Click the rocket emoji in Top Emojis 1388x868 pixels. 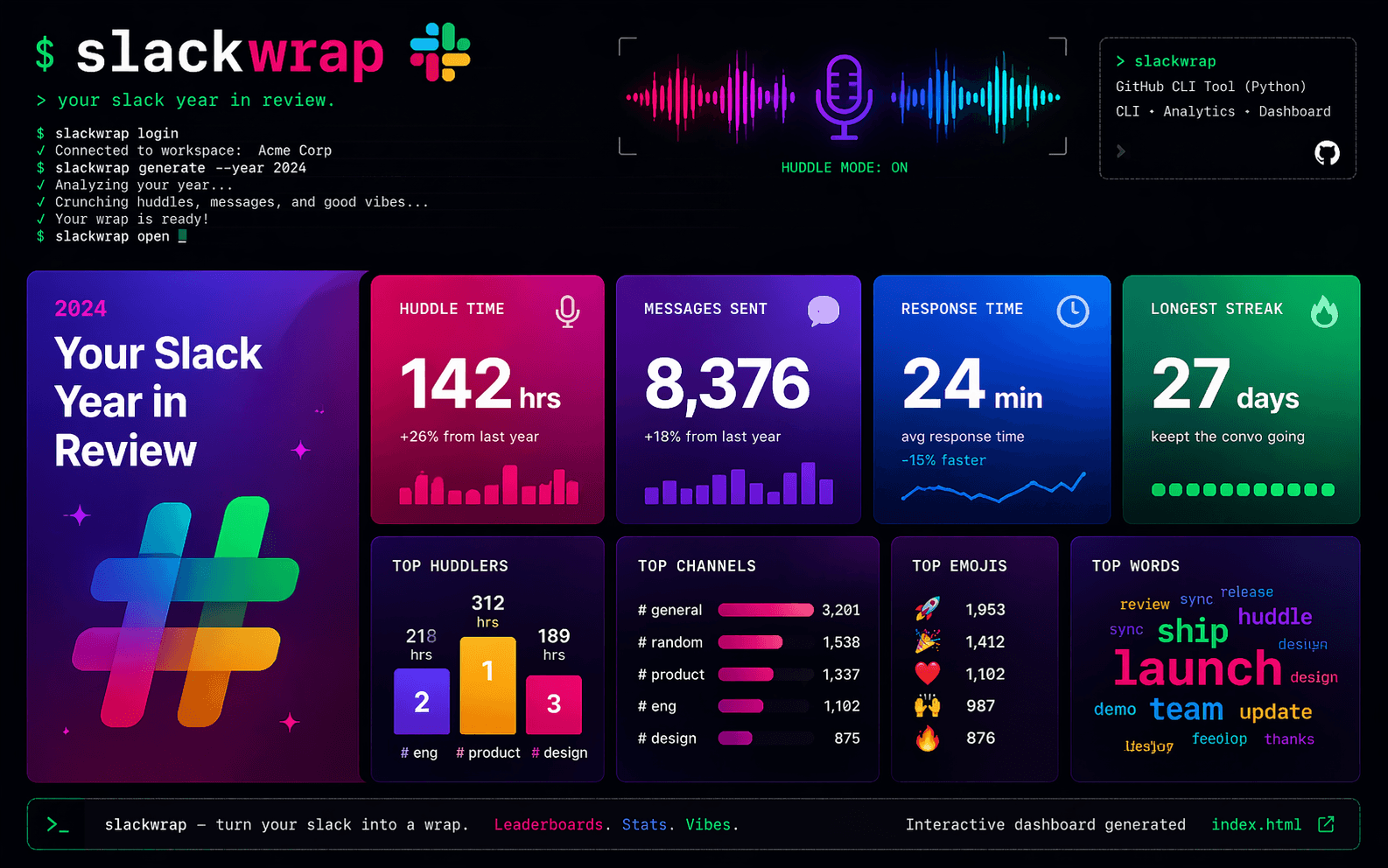click(x=928, y=609)
